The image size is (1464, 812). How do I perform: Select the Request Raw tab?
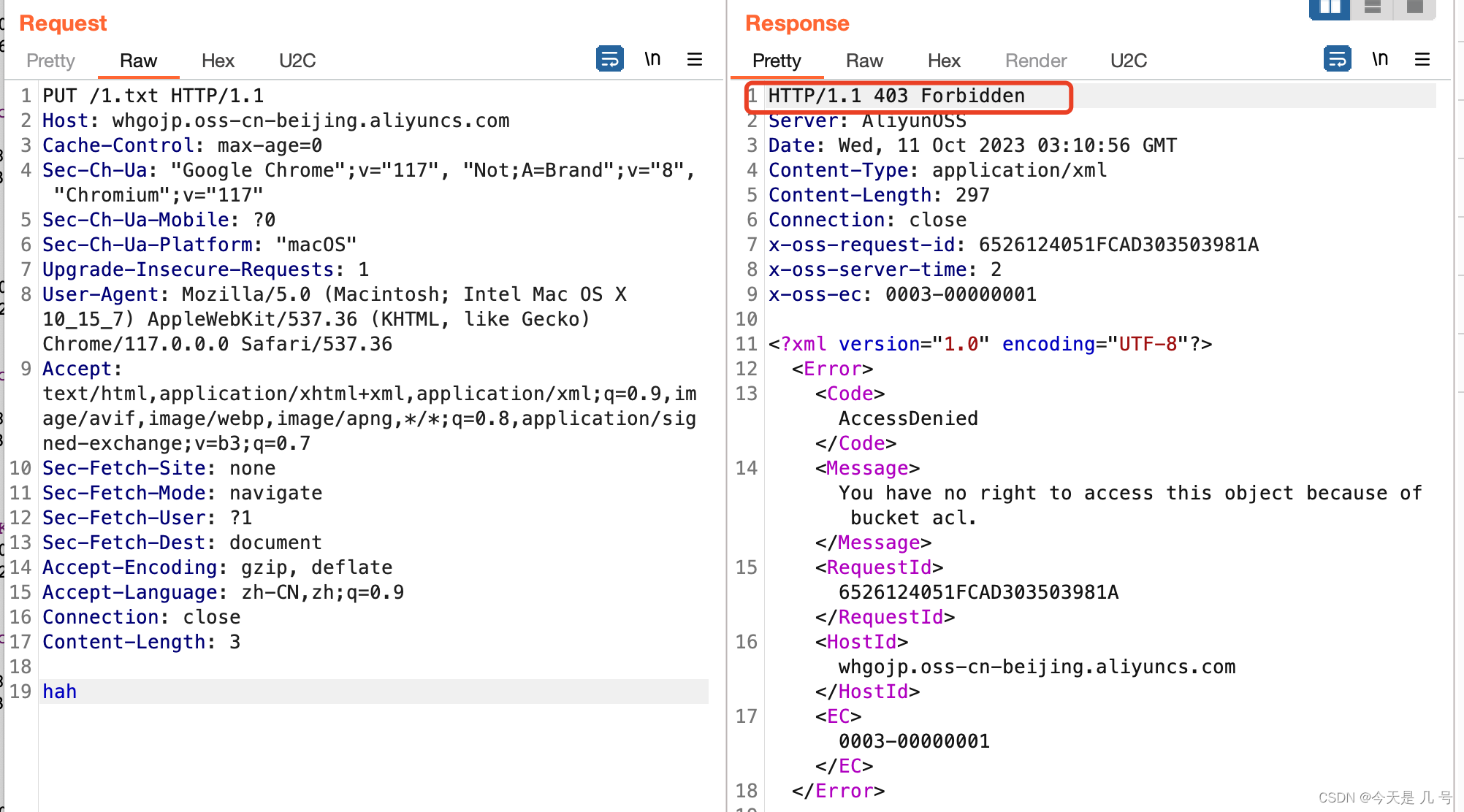(138, 61)
